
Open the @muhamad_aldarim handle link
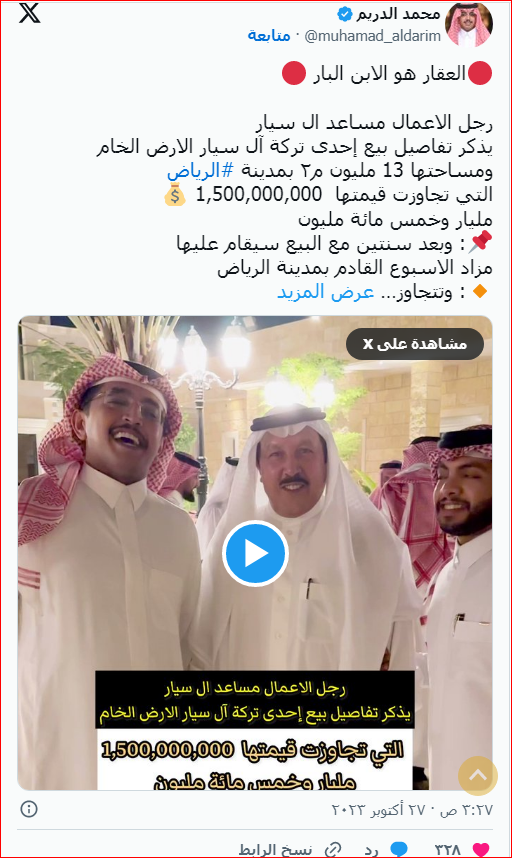point(373,36)
